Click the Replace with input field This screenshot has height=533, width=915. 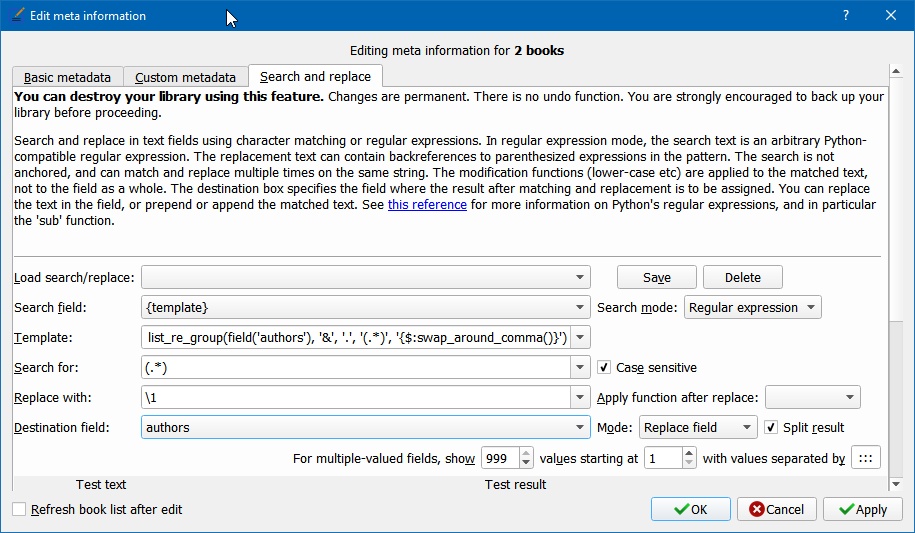356,398
